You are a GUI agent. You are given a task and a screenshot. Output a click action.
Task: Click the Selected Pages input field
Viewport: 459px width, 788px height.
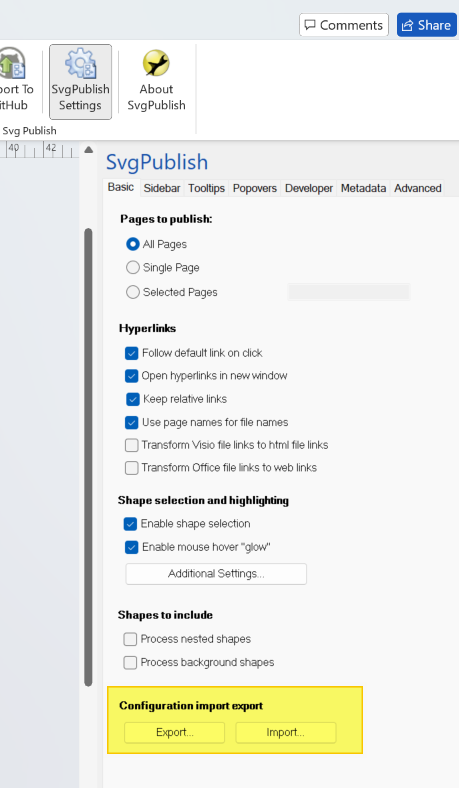click(x=349, y=292)
